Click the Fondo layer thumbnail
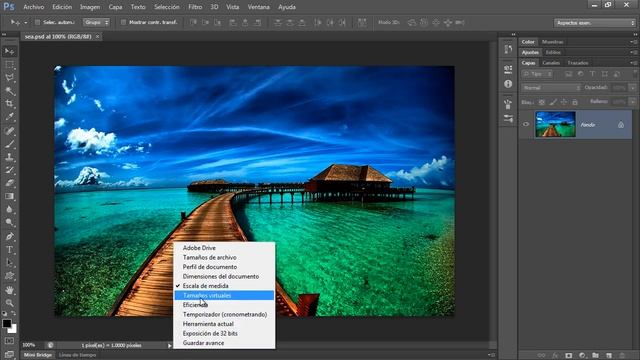 click(x=555, y=124)
